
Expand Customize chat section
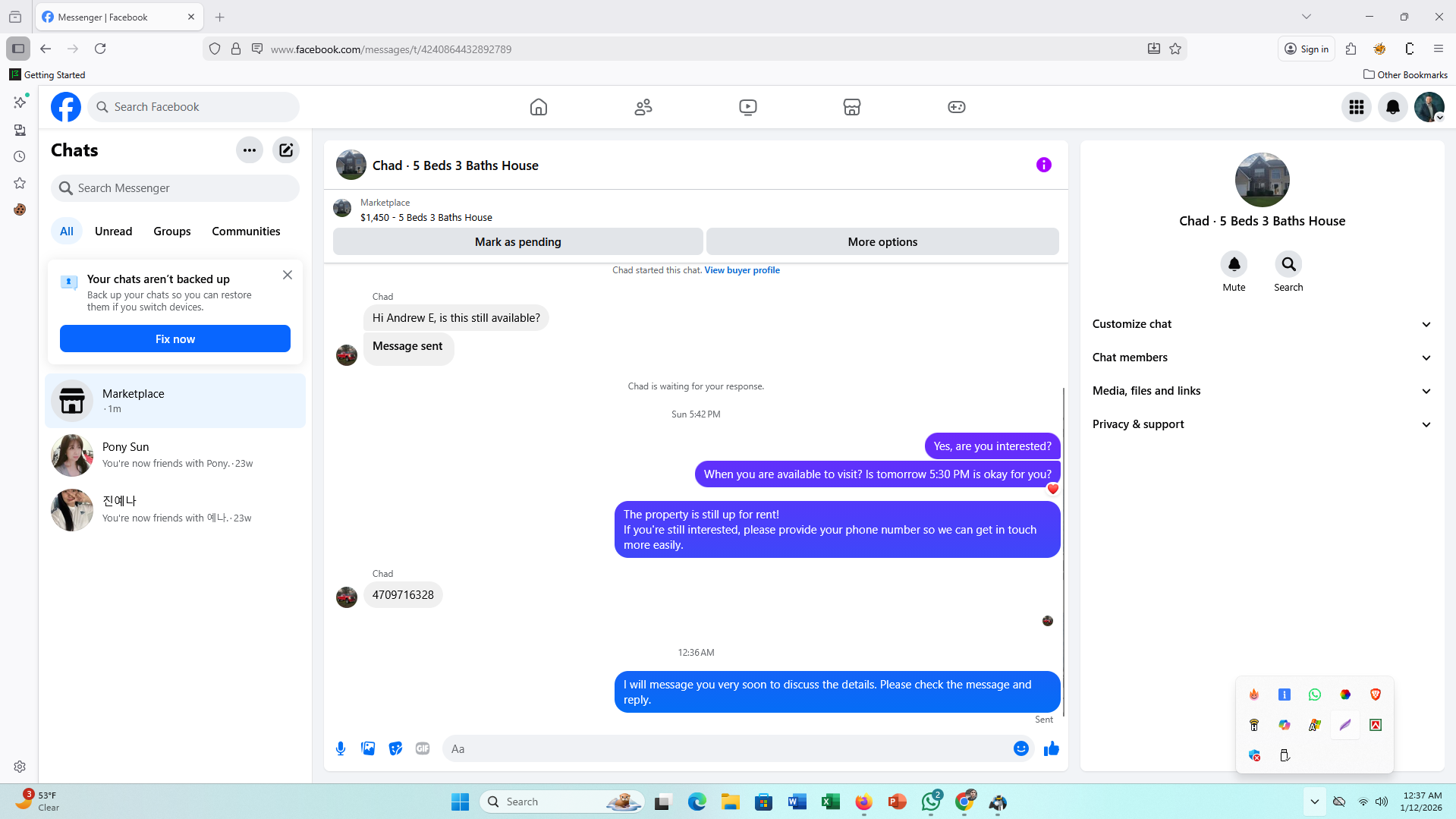(1263, 324)
